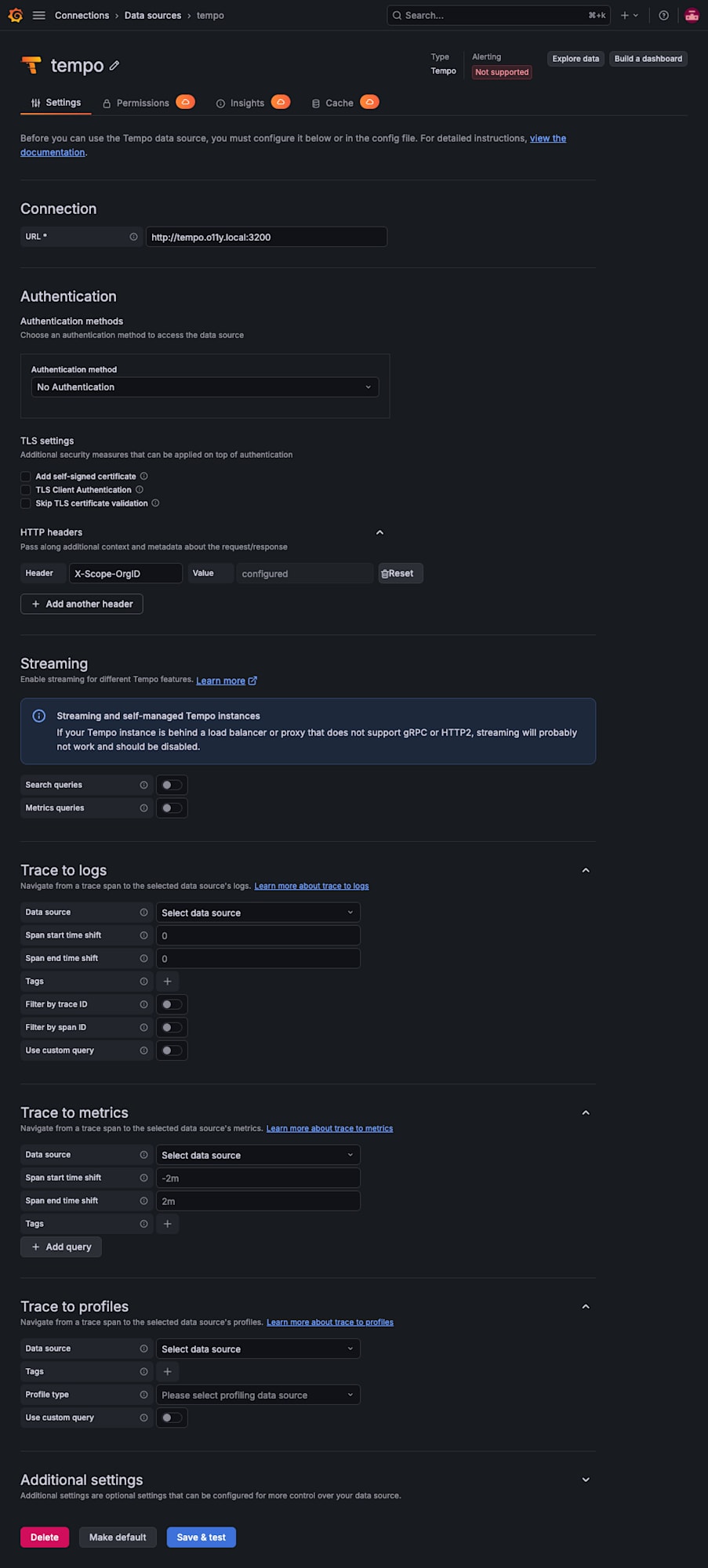Toggle Search queries streaming switch
This screenshot has width=708, height=1568.
tap(172, 785)
